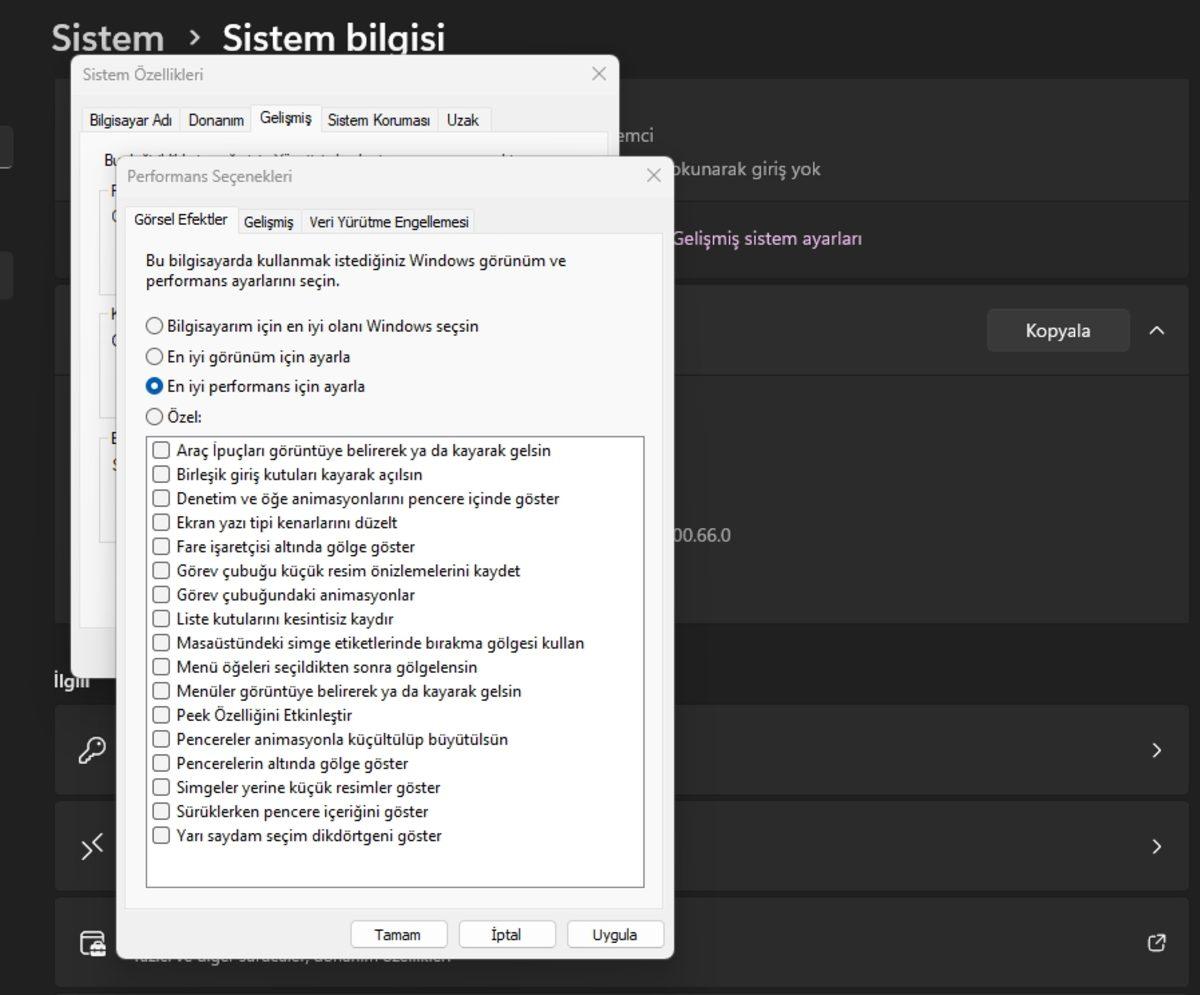Close the Performans Seçenekleri dialog

coord(653,176)
